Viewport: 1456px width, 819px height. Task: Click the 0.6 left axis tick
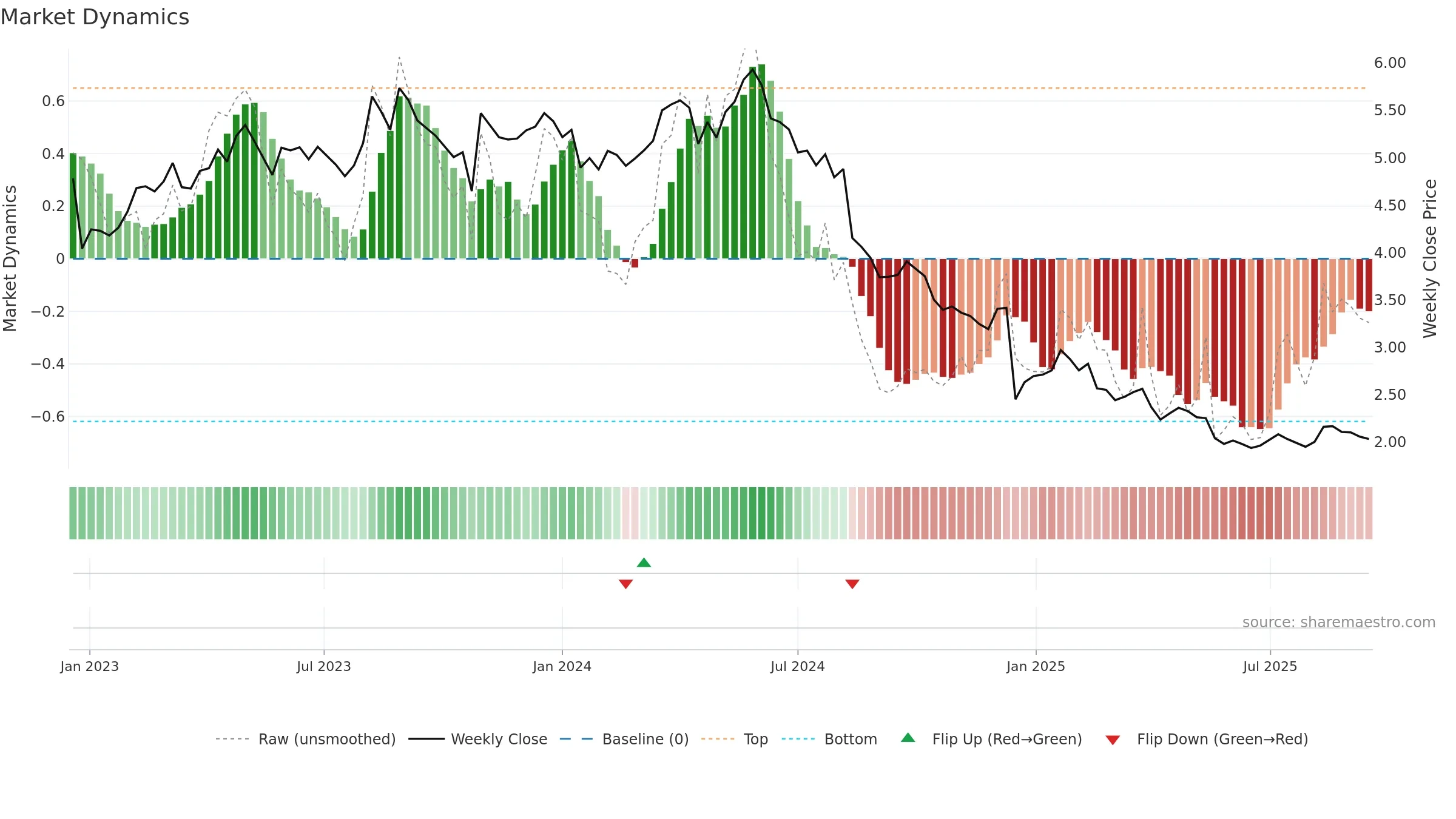tap(53, 101)
